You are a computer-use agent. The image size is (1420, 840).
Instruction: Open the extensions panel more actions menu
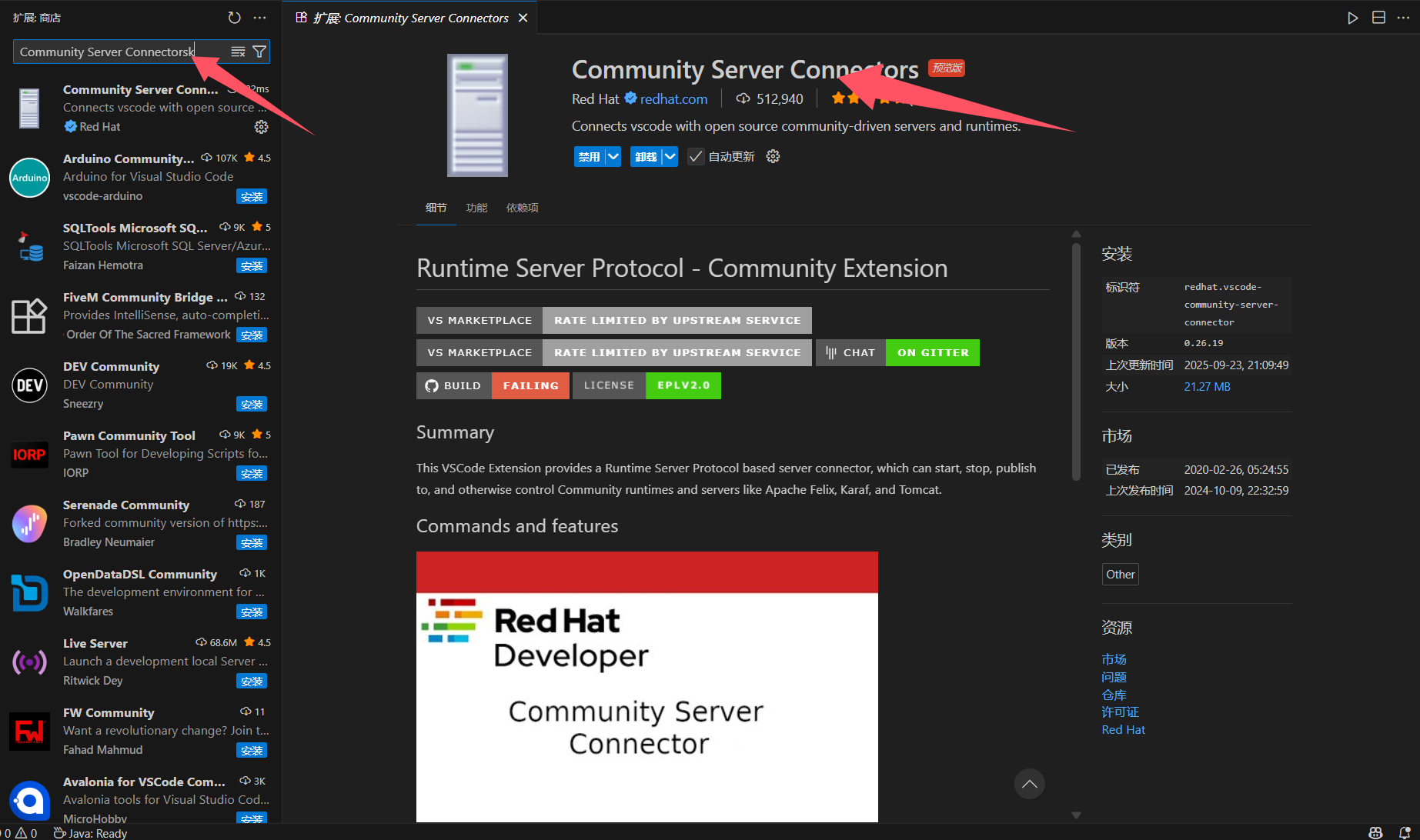[x=260, y=18]
